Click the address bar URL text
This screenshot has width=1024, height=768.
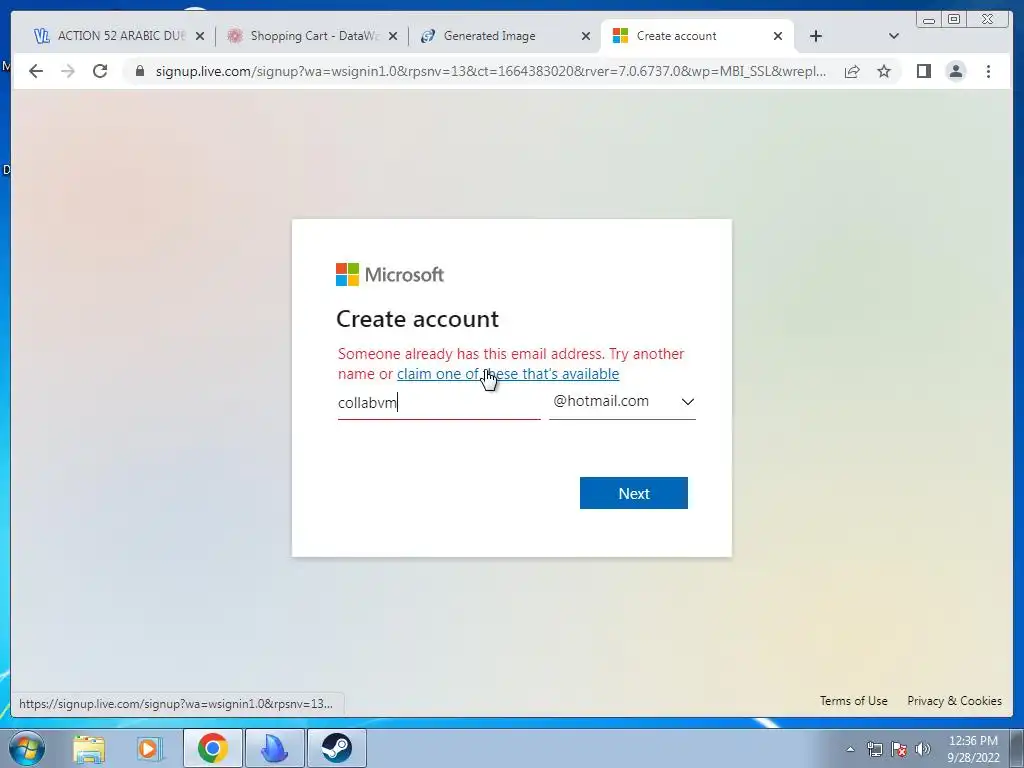click(x=490, y=71)
